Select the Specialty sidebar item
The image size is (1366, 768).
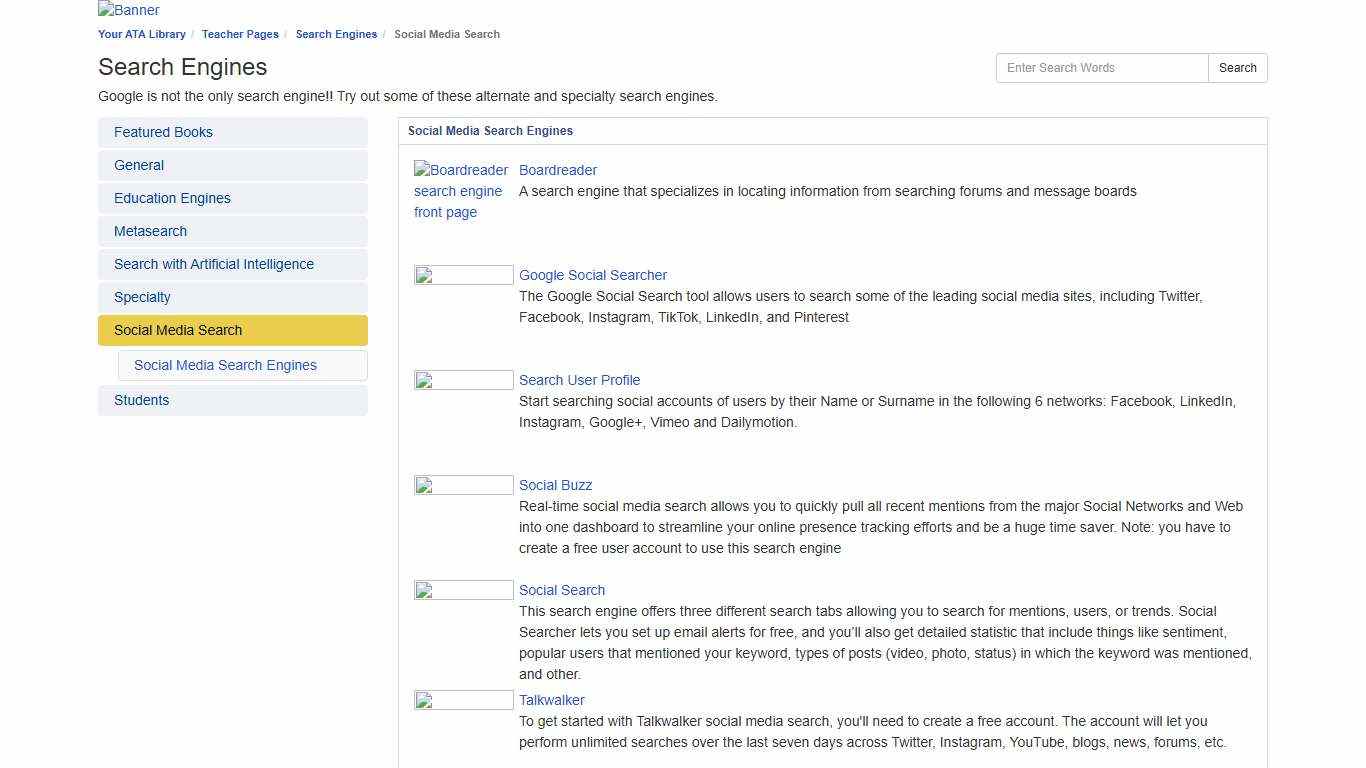click(x=142, y=297)
